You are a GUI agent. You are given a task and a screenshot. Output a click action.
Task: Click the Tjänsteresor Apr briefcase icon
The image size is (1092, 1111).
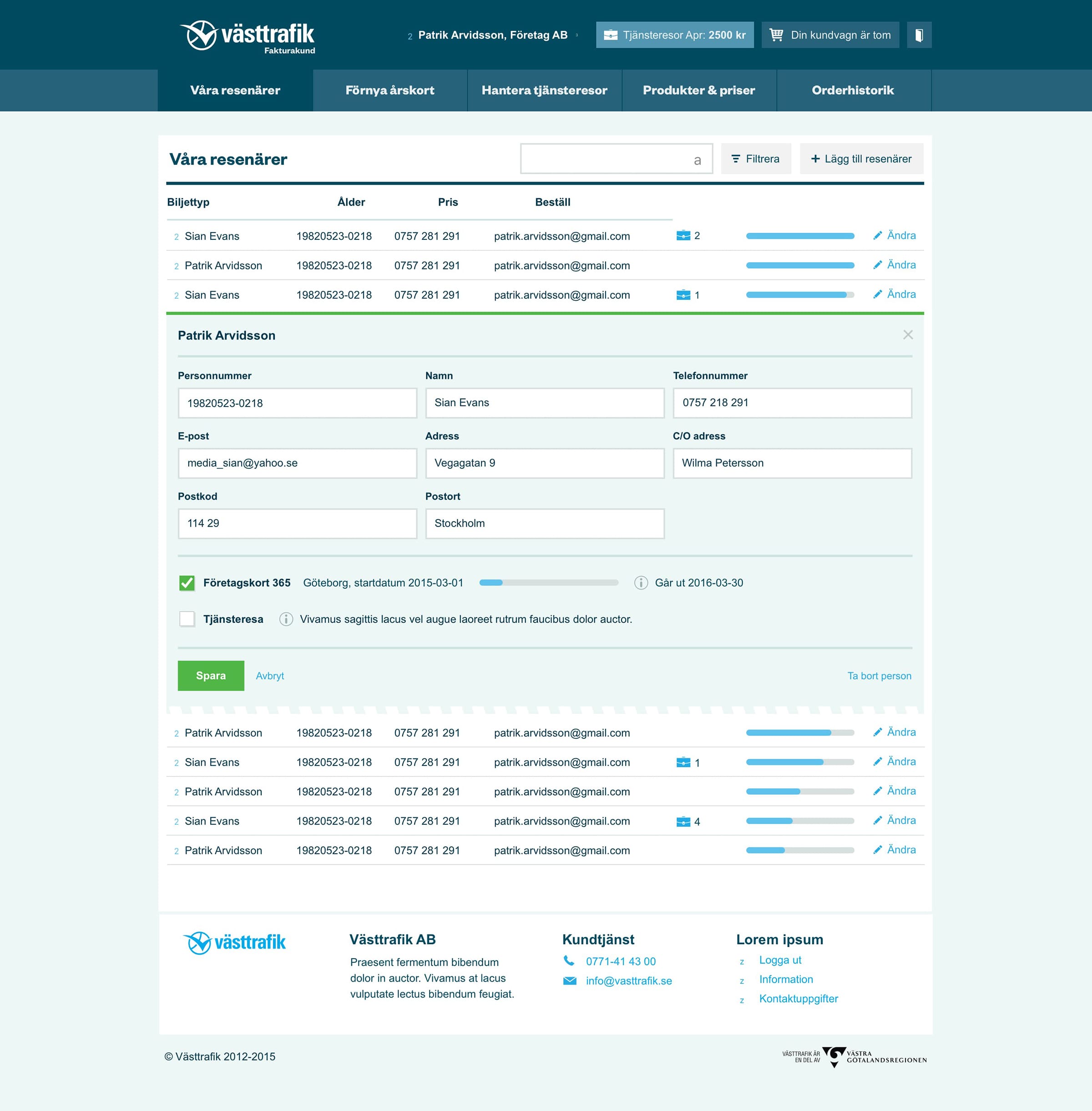(611, 35)
